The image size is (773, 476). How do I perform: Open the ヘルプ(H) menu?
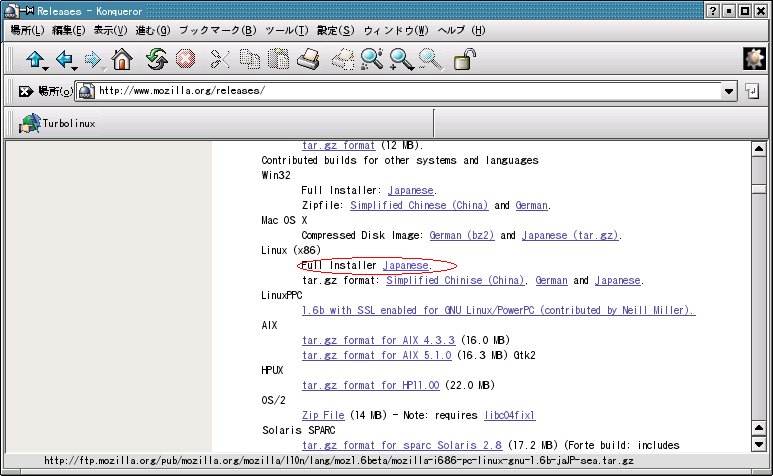pos(461,31)
